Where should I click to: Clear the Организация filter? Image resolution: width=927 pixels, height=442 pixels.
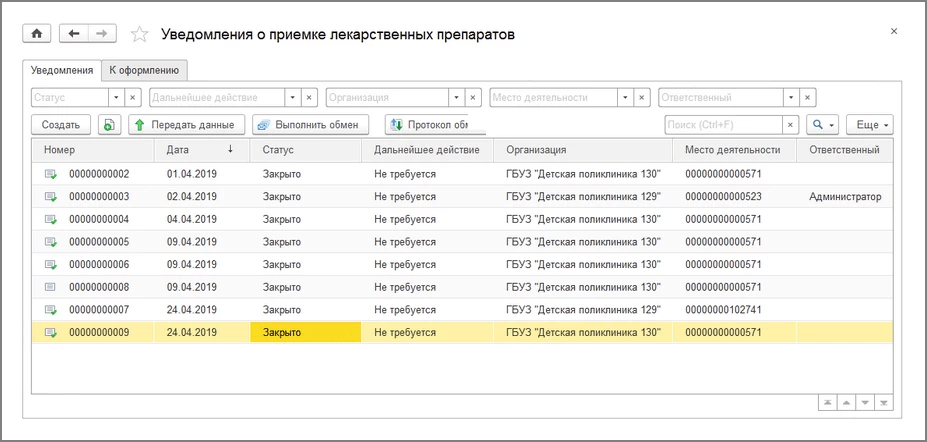(x=472, y=98)
